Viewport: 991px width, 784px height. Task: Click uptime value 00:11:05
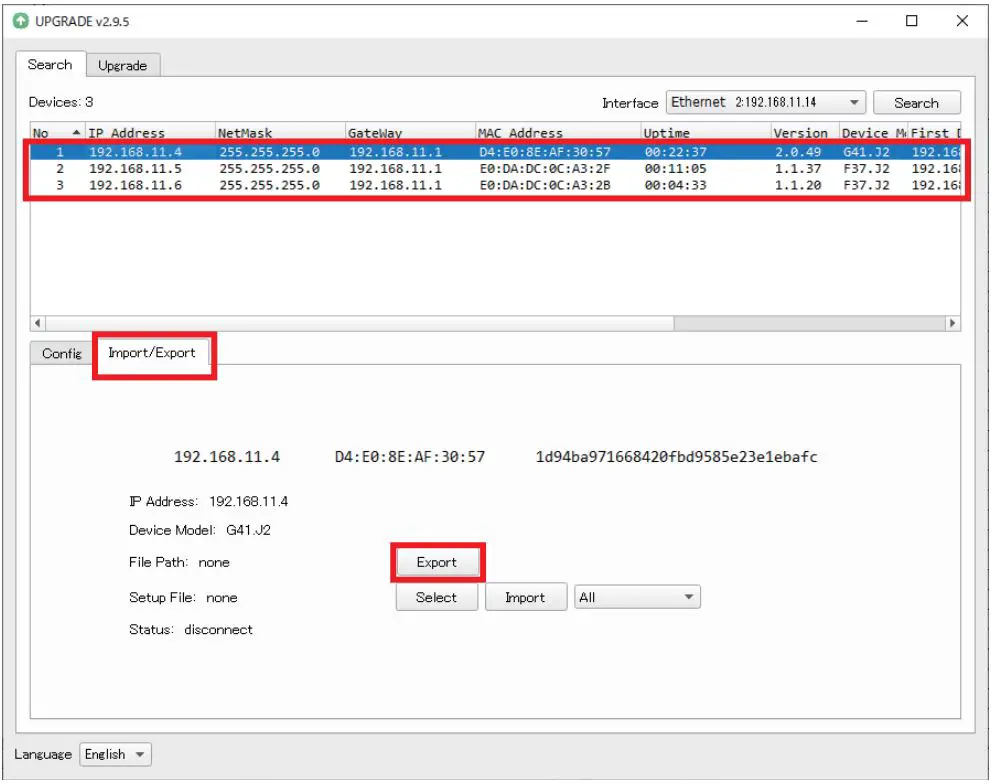tap(675, 169)
